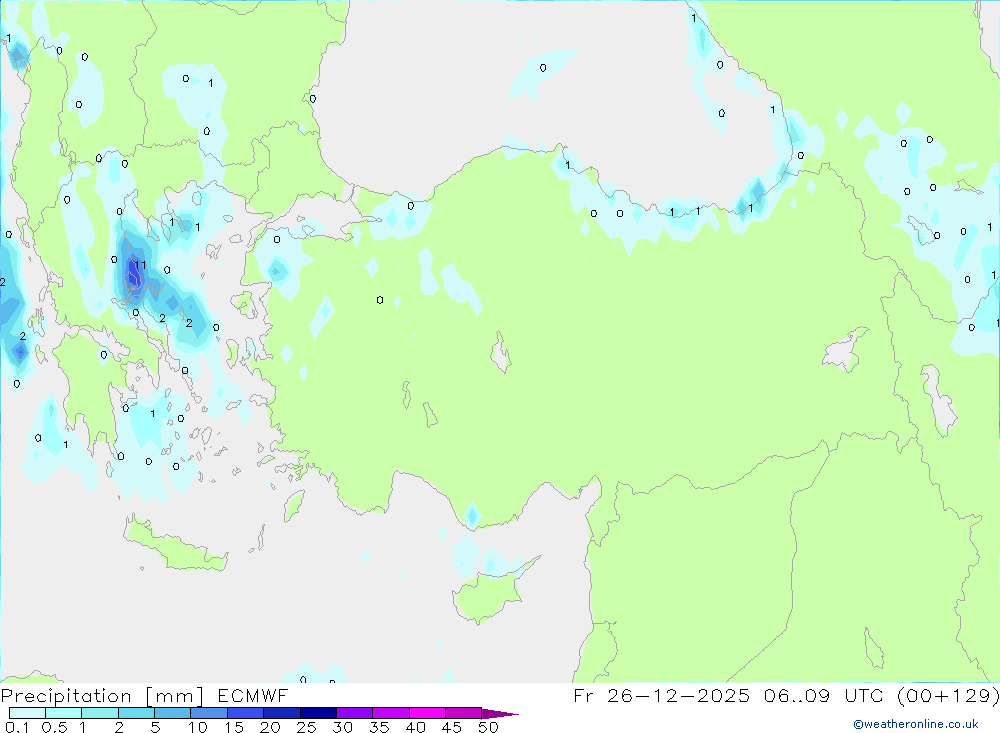Click the over-50 mm arrow legend tip

[500, 714]
